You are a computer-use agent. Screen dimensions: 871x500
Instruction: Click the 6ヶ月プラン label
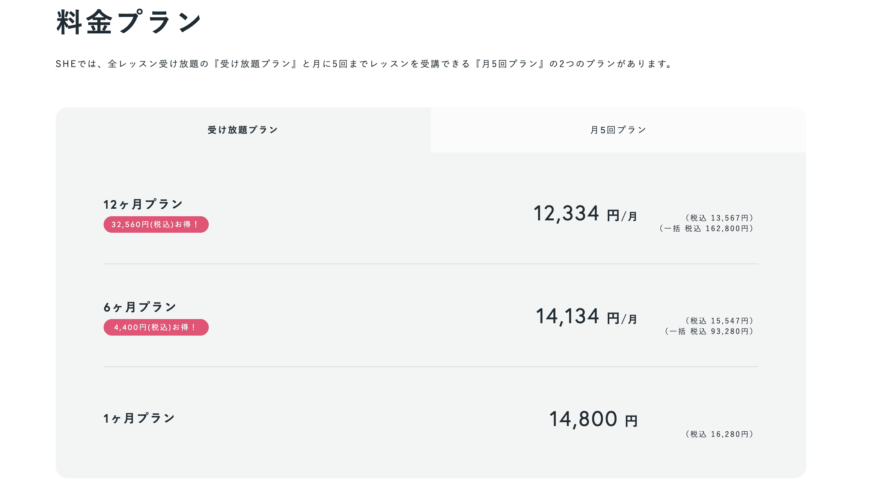140,307
